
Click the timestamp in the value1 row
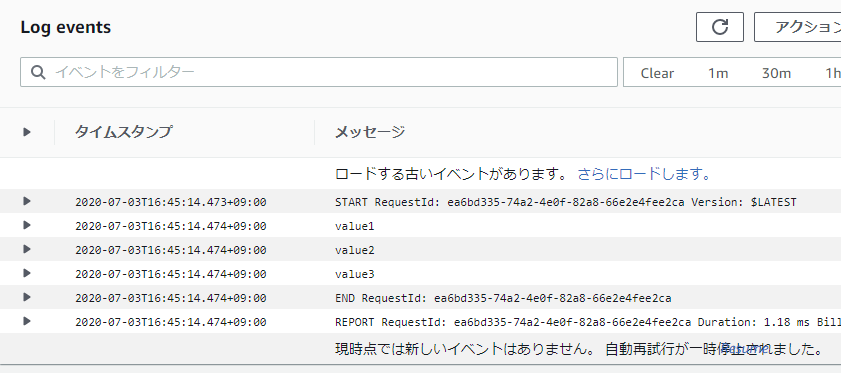(171, 226)
